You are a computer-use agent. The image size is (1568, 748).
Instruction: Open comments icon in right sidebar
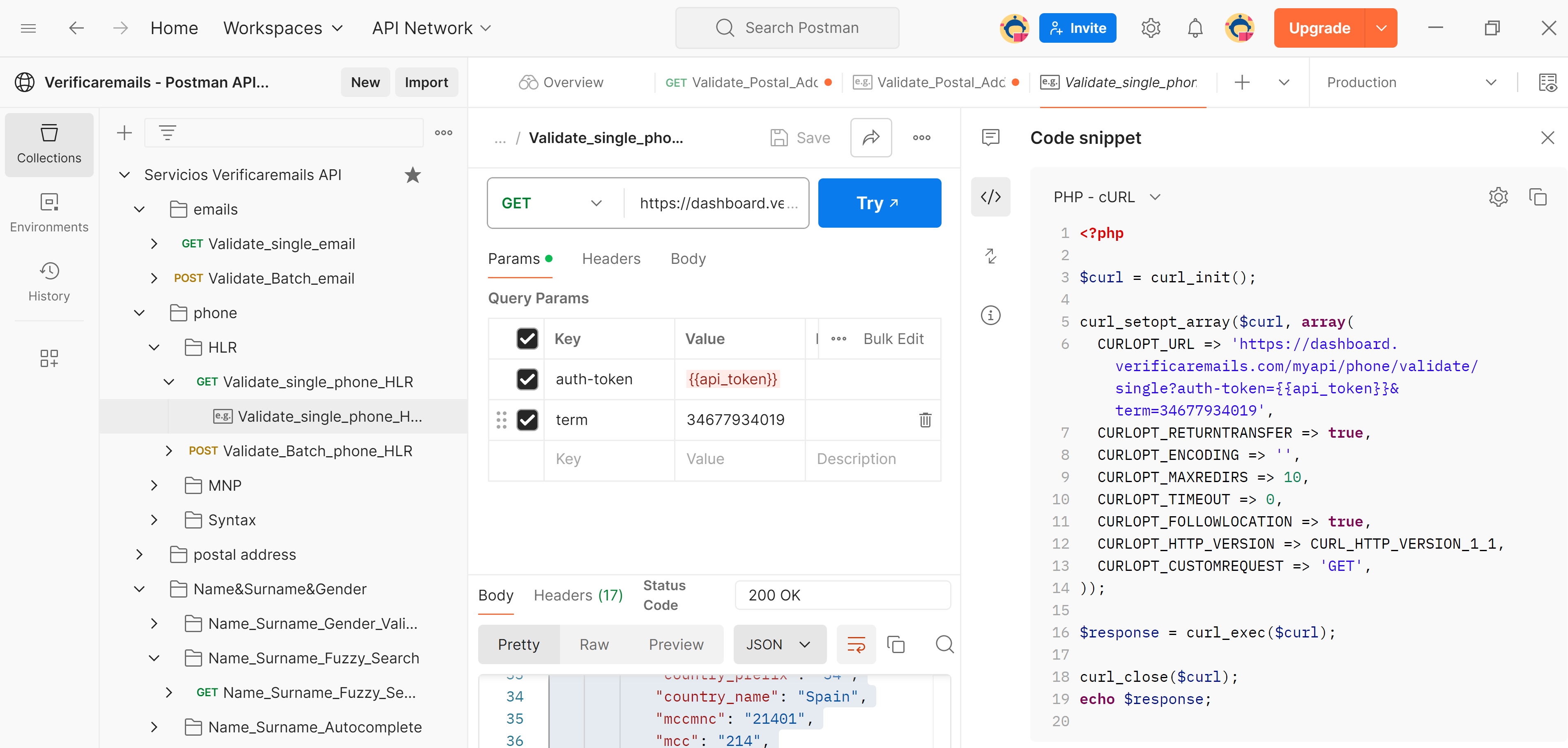coord(990,138)
